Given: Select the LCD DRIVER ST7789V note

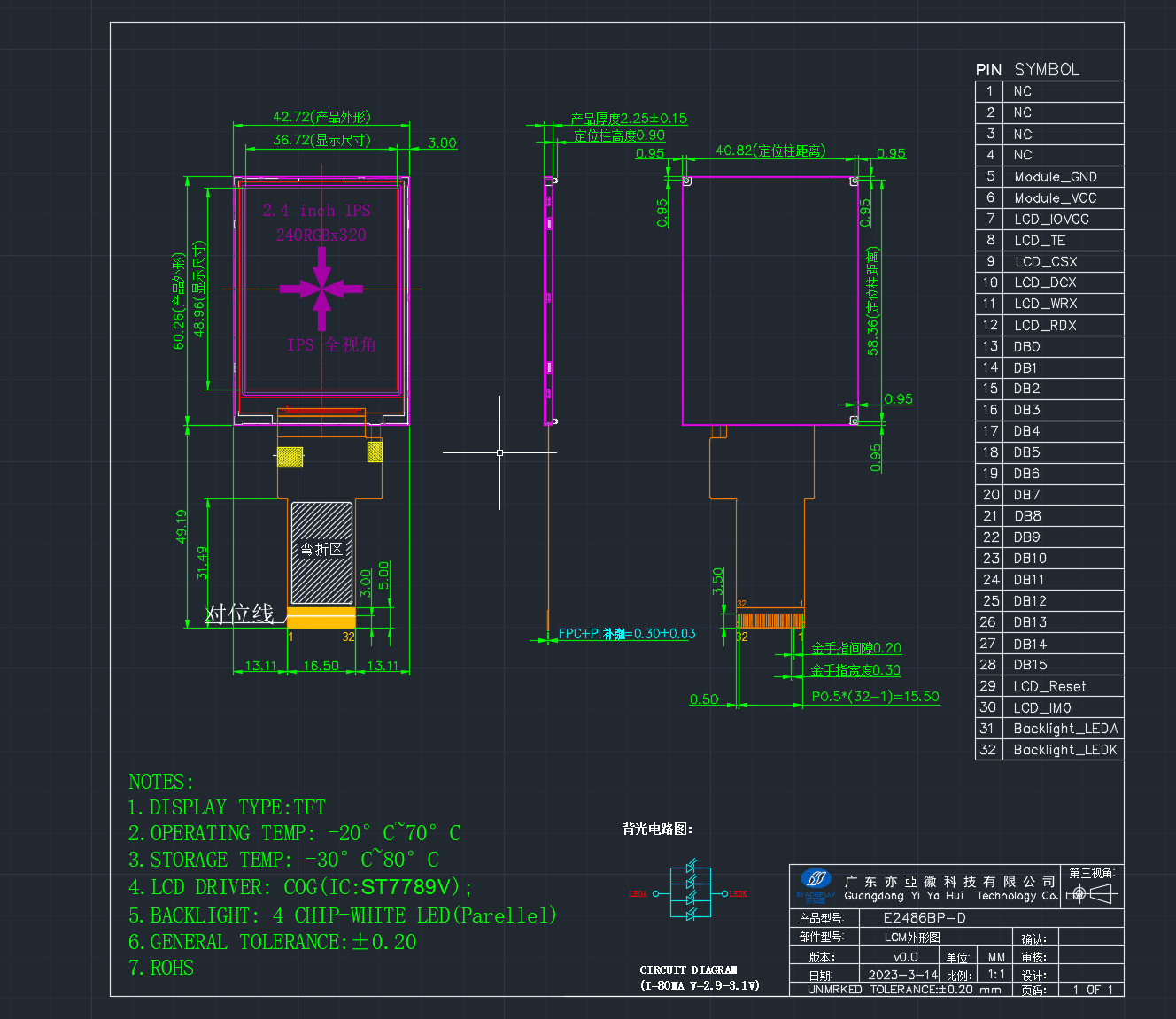Looking at the screenshot, I should pos(300,887).
